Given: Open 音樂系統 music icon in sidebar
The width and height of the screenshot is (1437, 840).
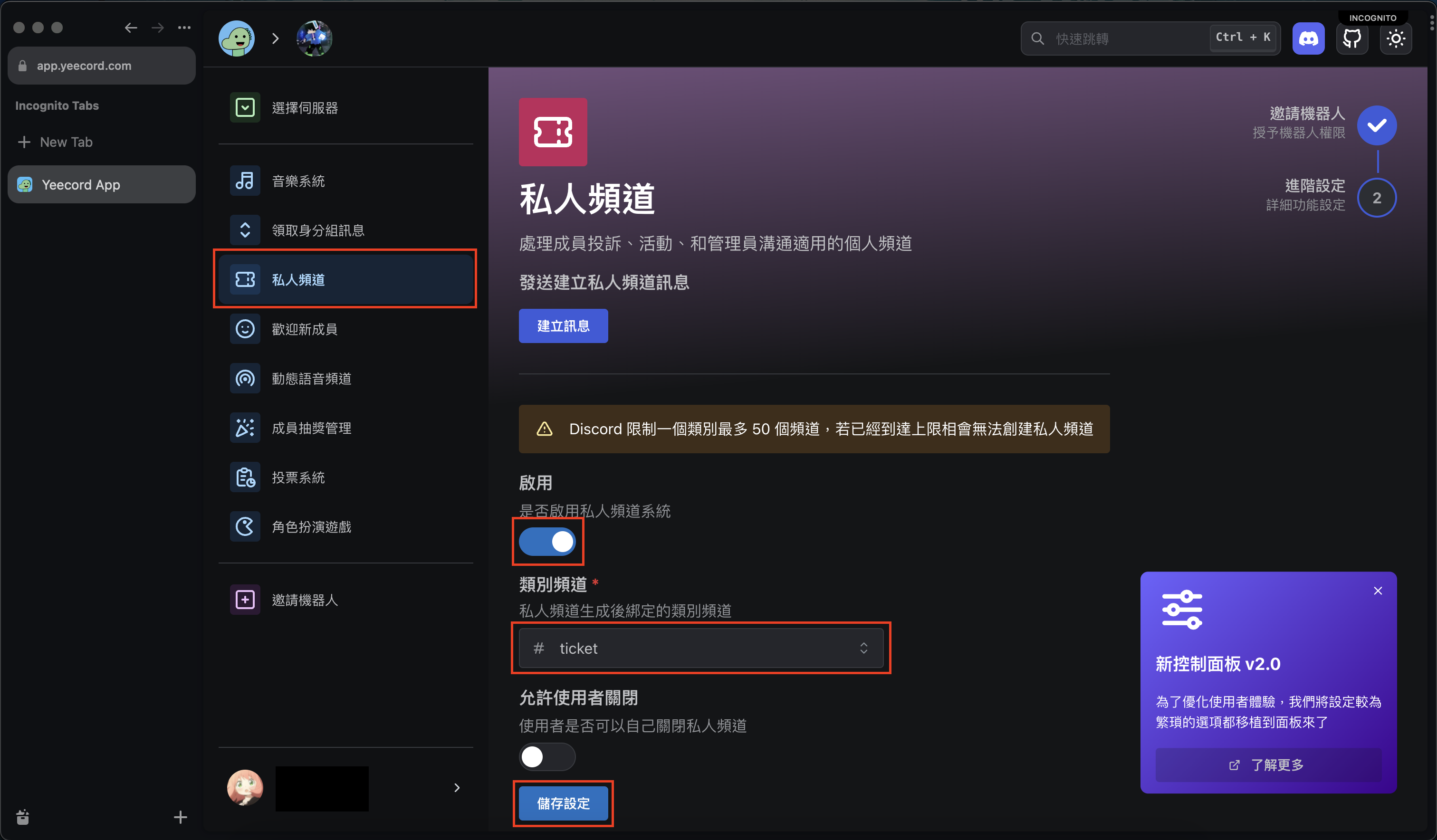Looking at the screenshot, I should (x=245, y=181).
